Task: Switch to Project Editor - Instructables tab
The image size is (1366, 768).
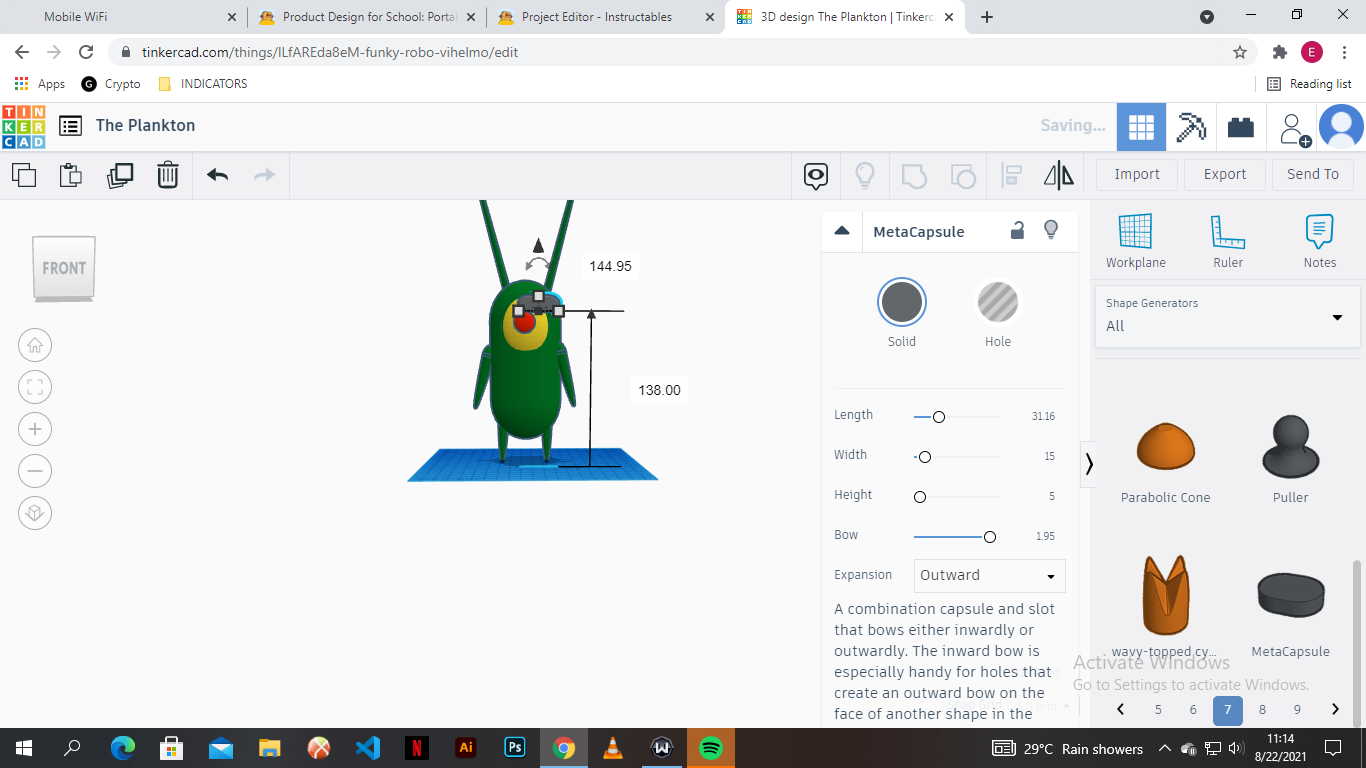Action: pyautogui.click(x=605, y=17)
